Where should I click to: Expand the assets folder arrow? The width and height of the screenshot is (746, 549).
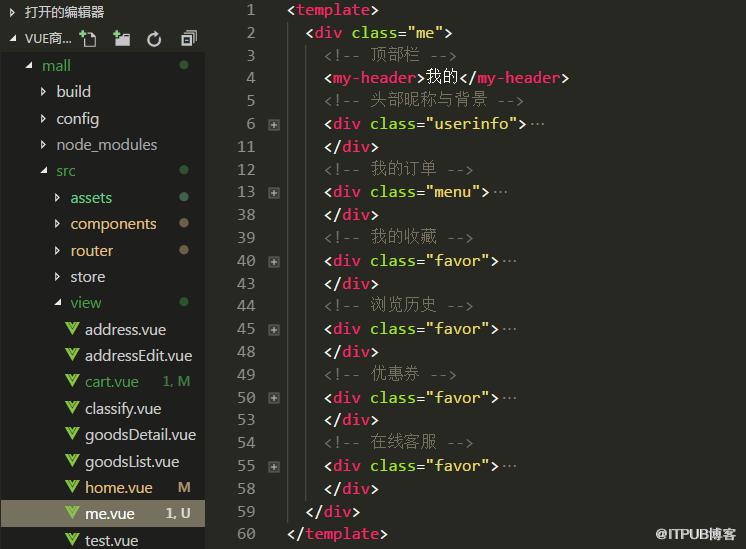coord(57,197)
